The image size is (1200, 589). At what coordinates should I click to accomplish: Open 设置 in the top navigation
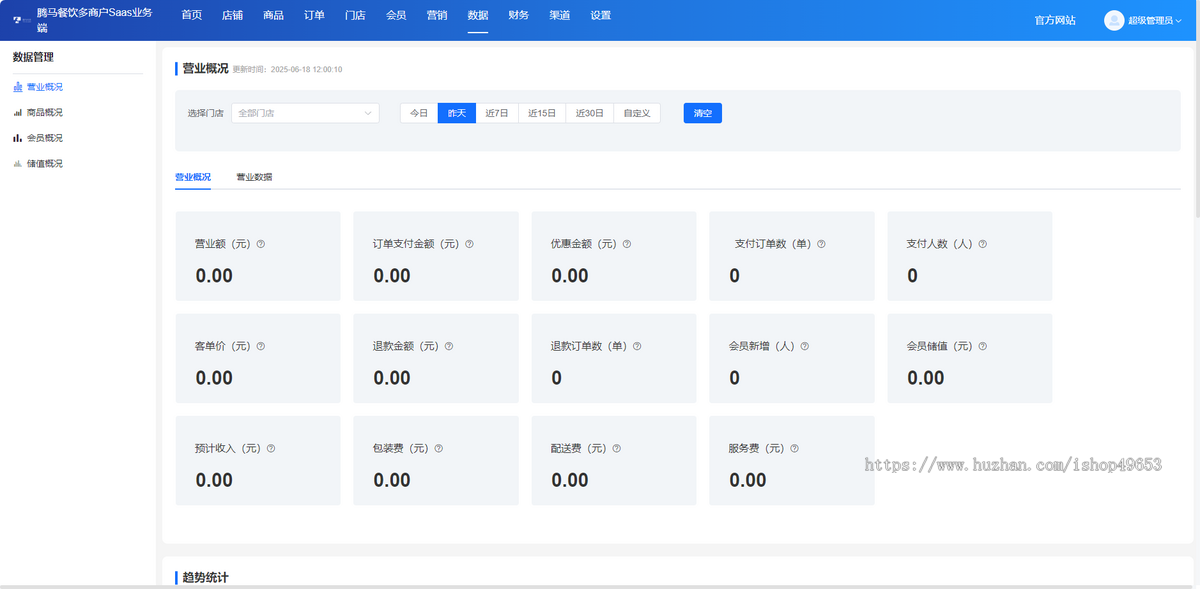pos(600,16)
